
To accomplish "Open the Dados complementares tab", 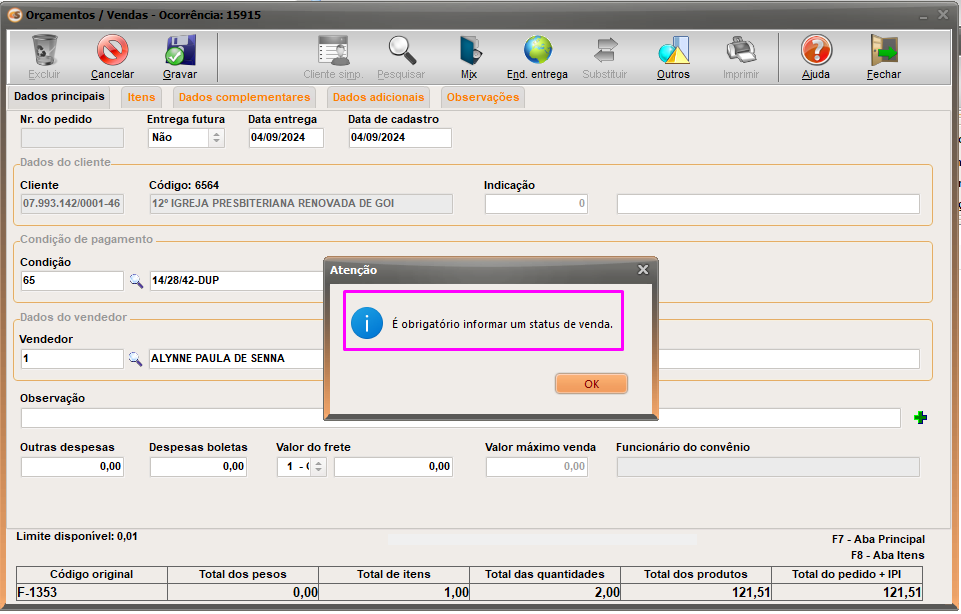I will tap(244, 97).
